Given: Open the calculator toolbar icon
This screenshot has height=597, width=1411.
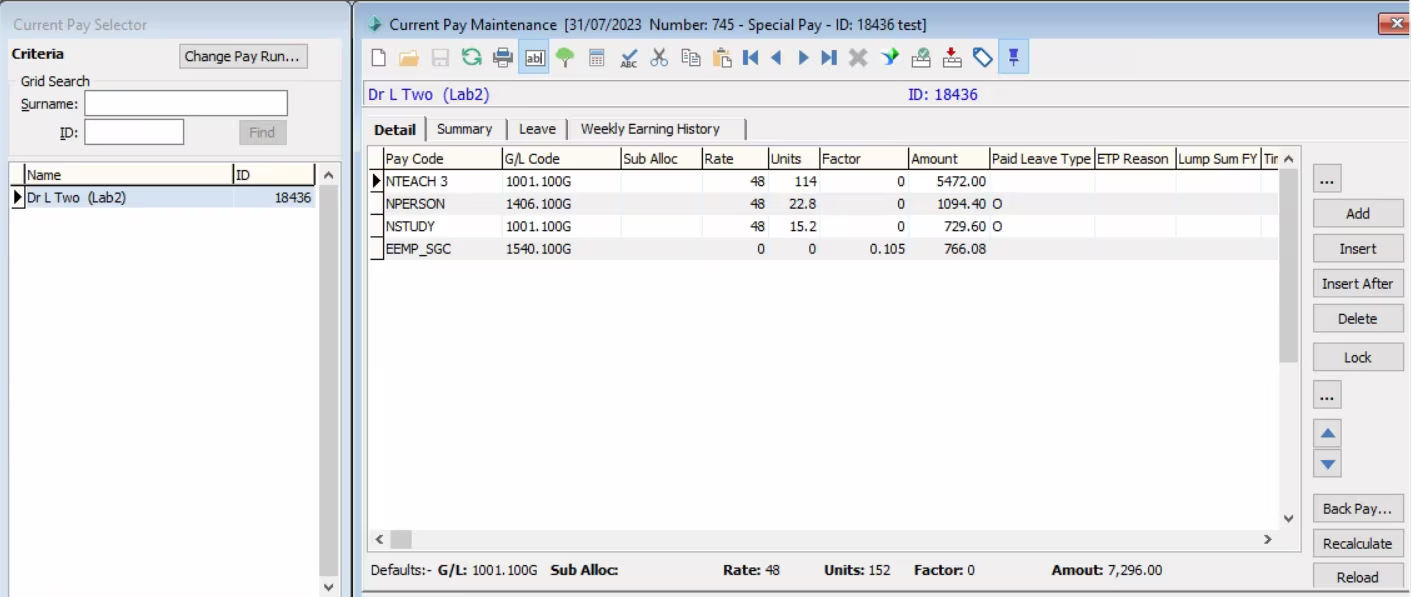Looking at the screenshot, I should pyautogui.click(x=597, y=58).
